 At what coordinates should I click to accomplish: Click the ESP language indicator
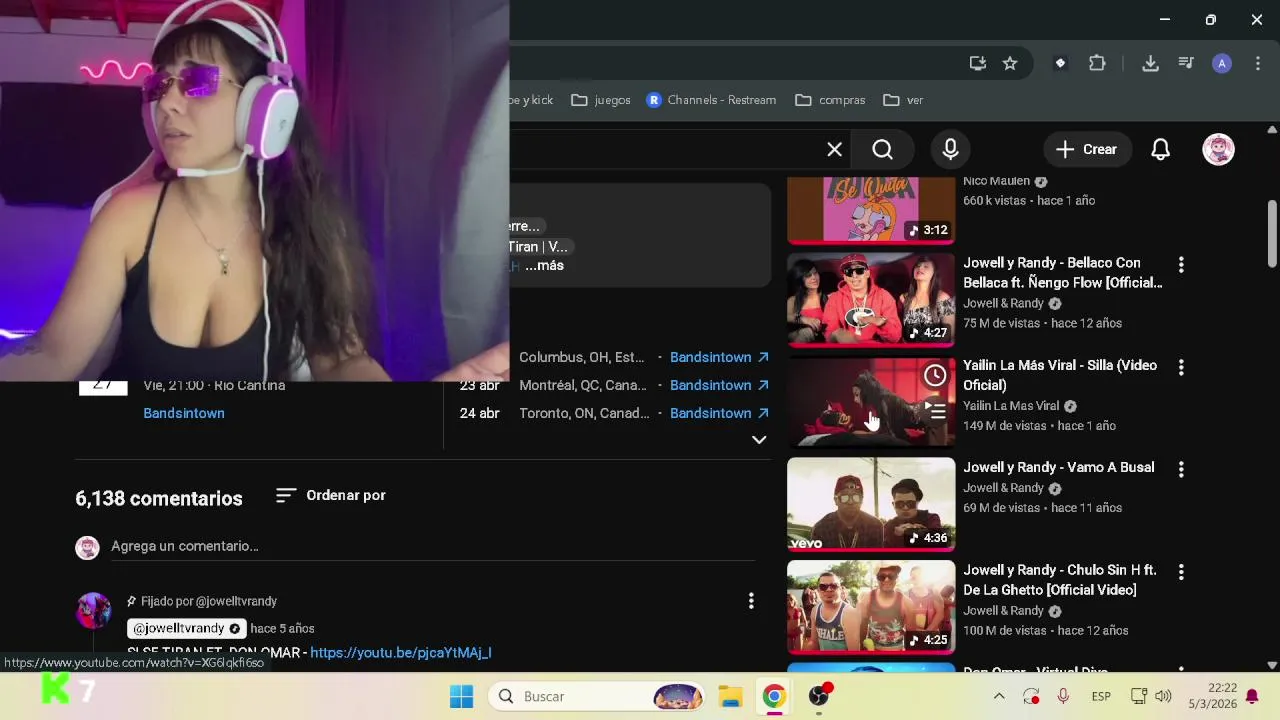tap(1101, 696)
